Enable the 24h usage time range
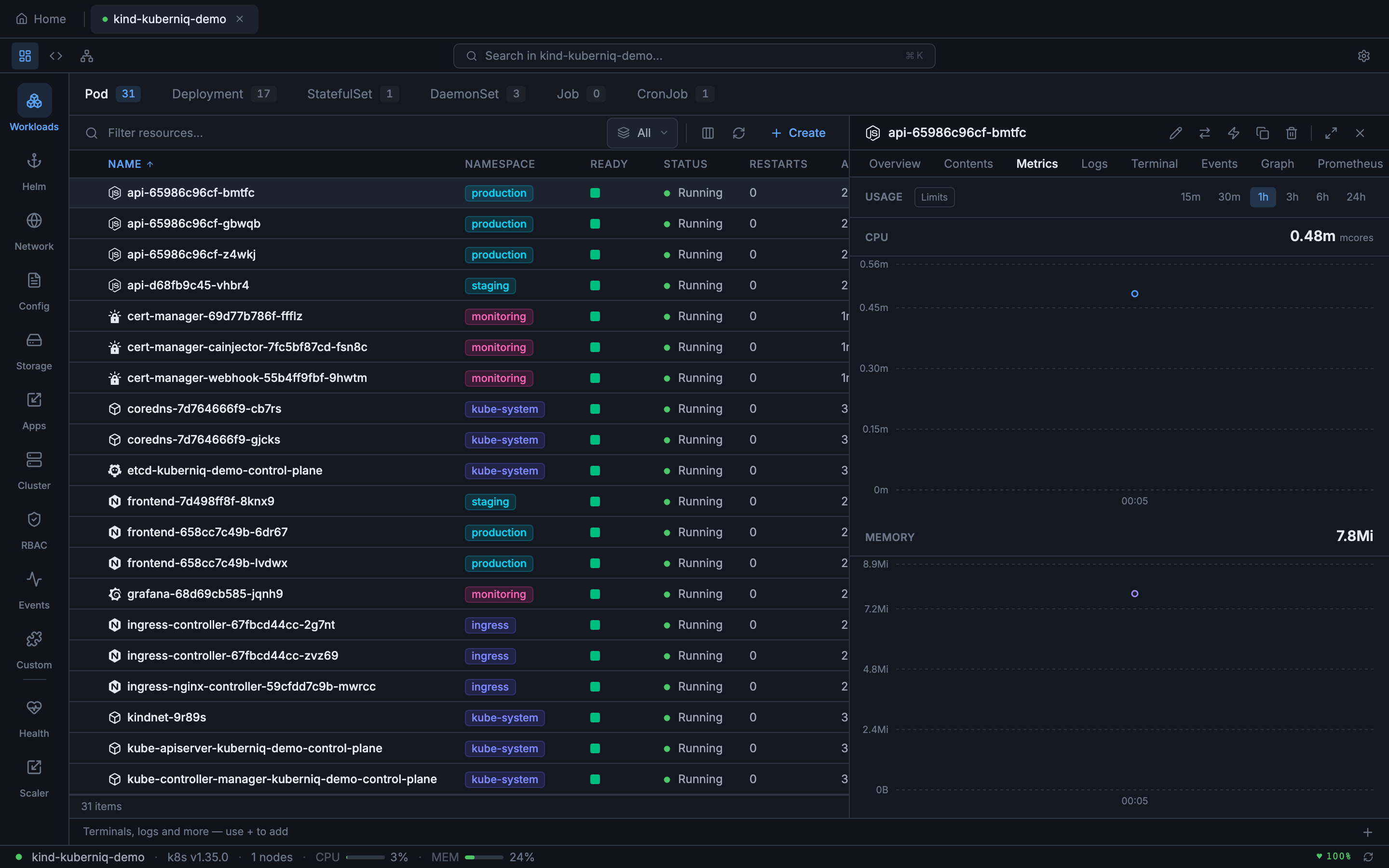Image resolution: width=1389 pixels, height=868 pixels. [1356, 197]
